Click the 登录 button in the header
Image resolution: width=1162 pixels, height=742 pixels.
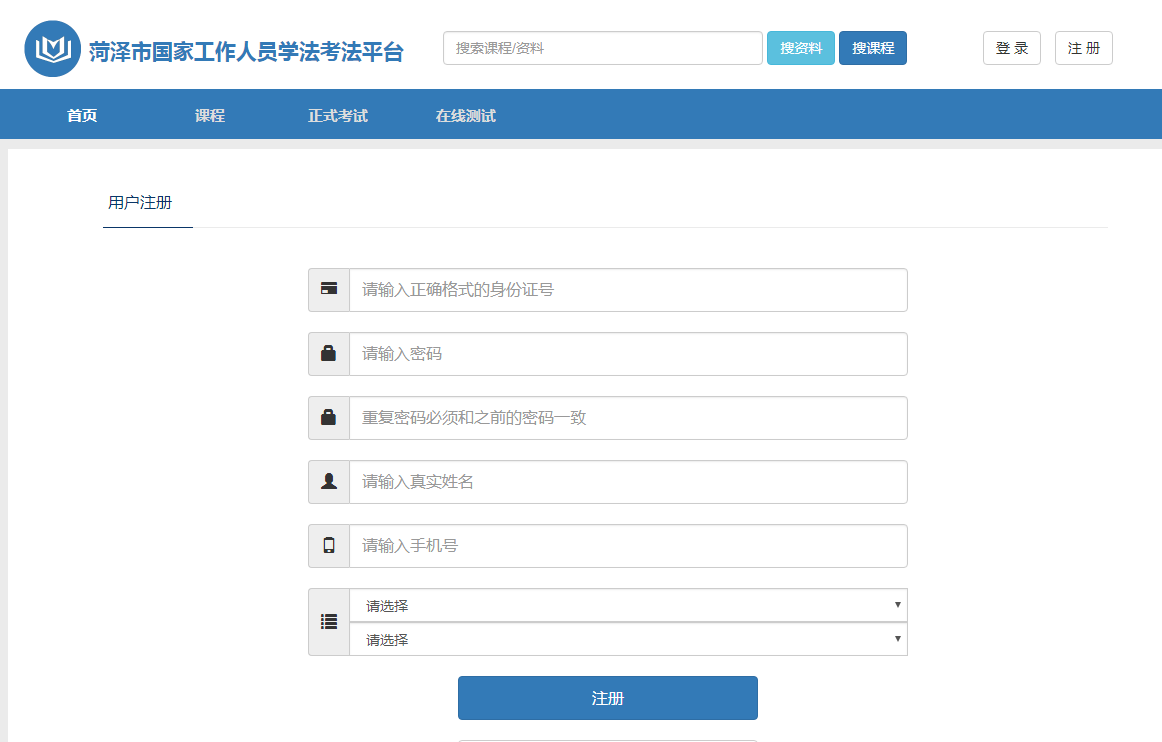tap(1012, 48)
